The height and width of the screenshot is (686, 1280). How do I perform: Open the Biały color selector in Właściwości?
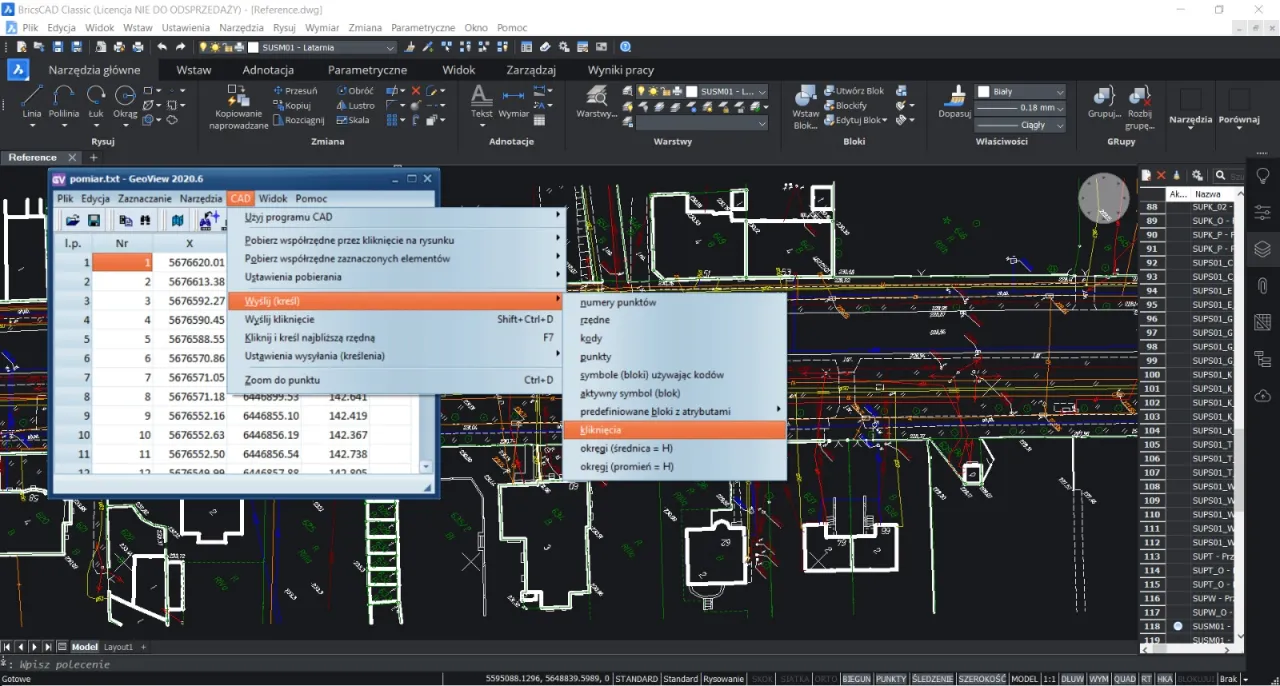point(1019,91)
